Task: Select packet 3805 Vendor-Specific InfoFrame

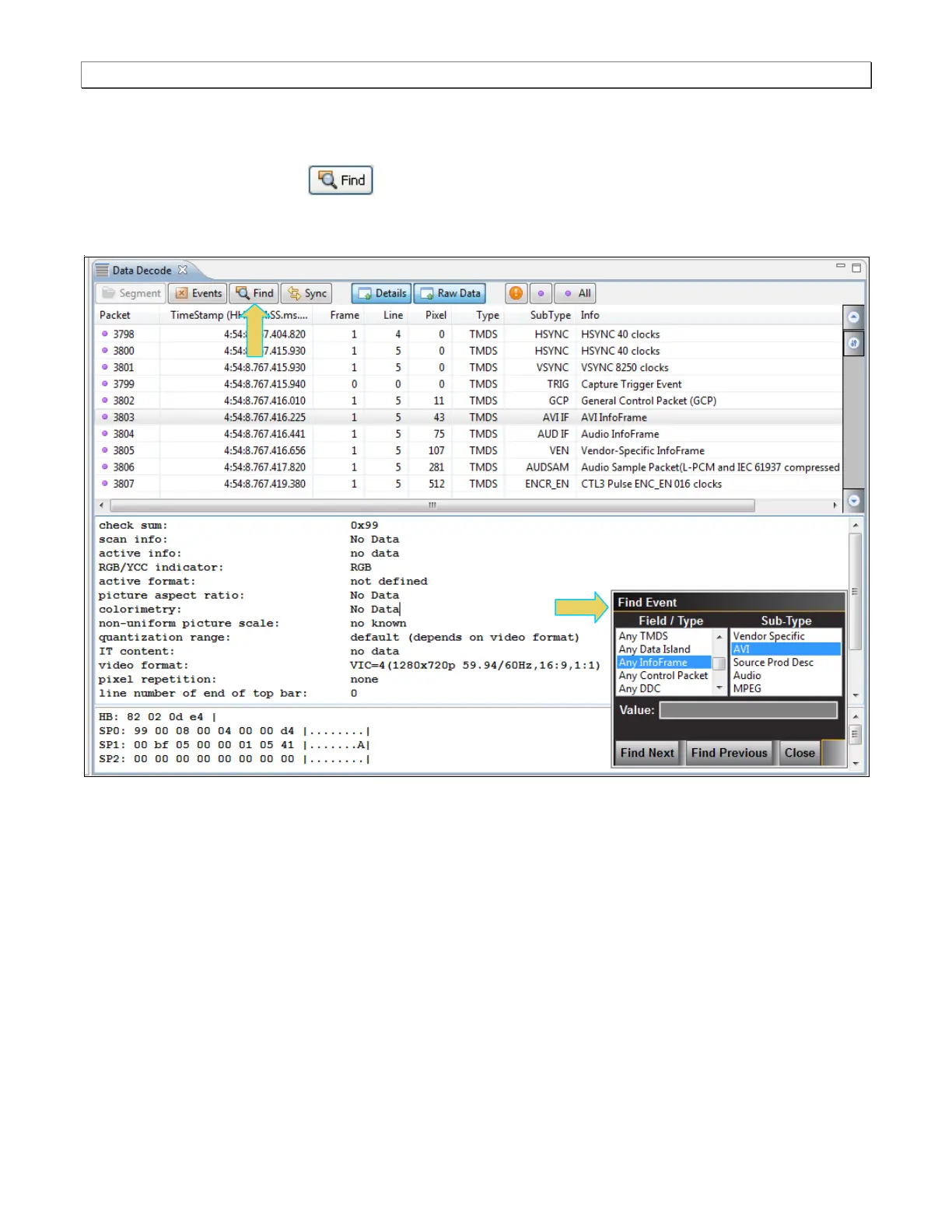Action: click(469, 450)
